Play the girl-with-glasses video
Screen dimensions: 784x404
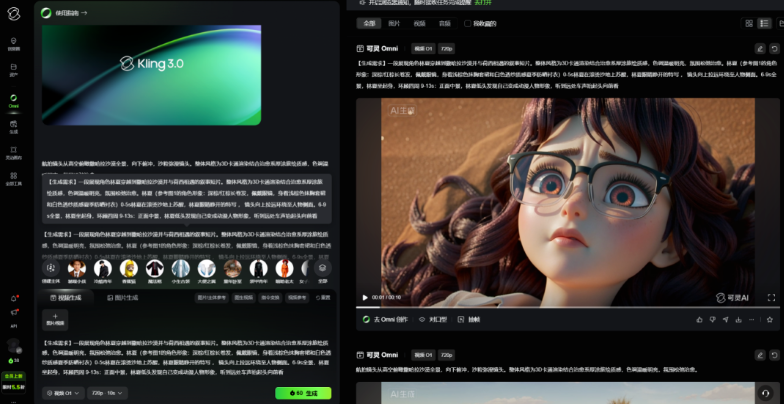(365, 298)
